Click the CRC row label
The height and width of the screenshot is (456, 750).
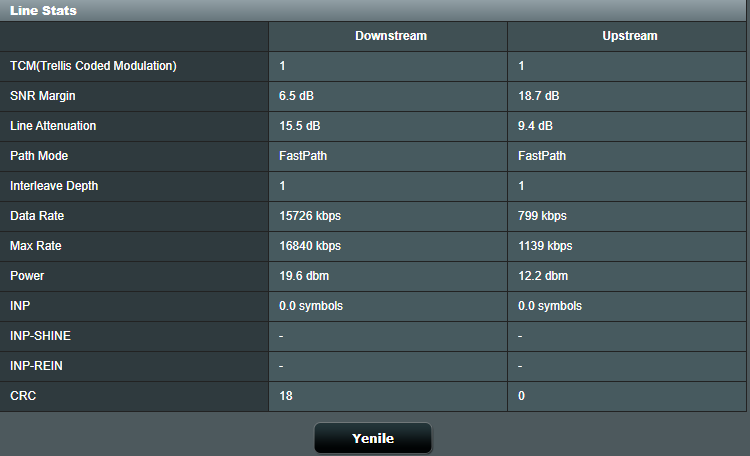(x=23, y=396)
